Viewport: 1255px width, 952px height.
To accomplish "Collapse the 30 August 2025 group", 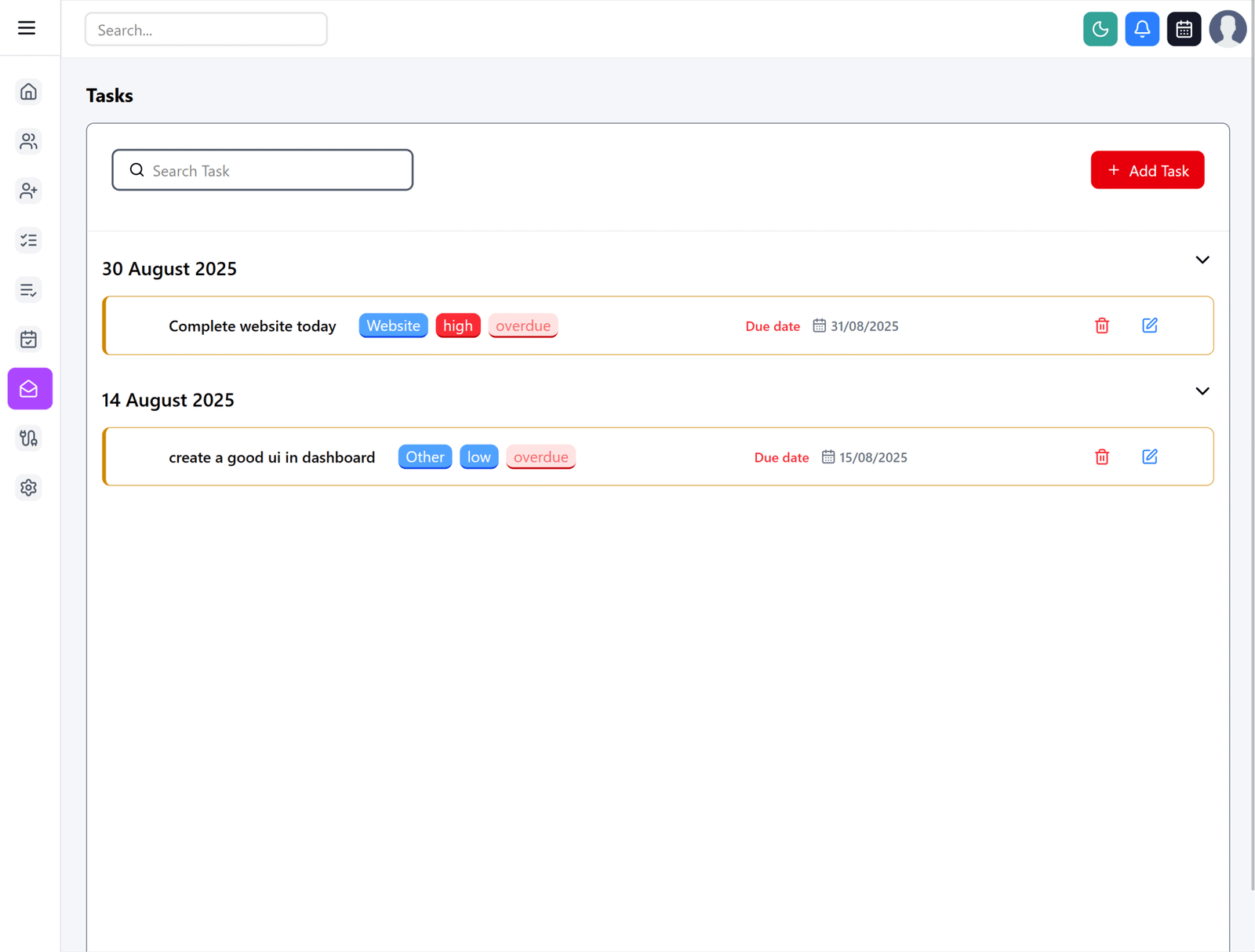I will pos(1202,260).
